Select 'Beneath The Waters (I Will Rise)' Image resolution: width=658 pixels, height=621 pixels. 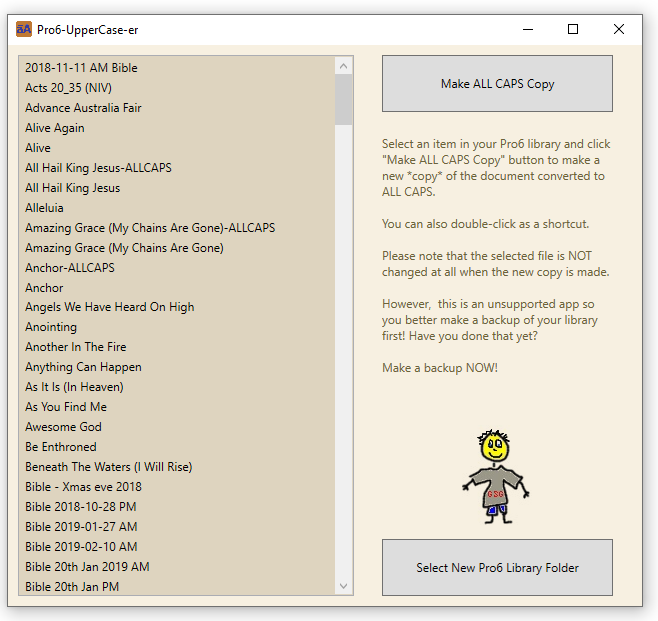pos(177,467)
